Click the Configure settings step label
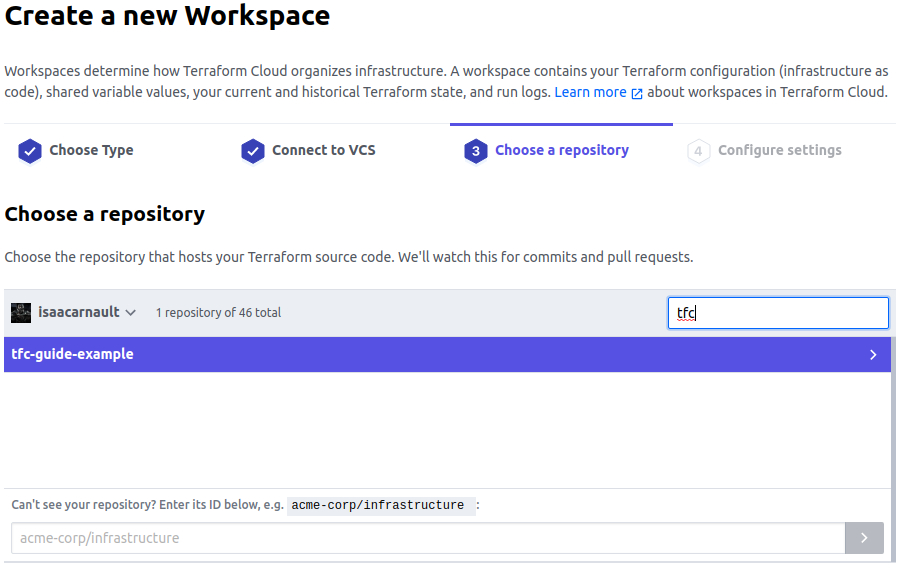Image resolution: width=900 pixels, height=570 pixels. click(x=779, y=150)
